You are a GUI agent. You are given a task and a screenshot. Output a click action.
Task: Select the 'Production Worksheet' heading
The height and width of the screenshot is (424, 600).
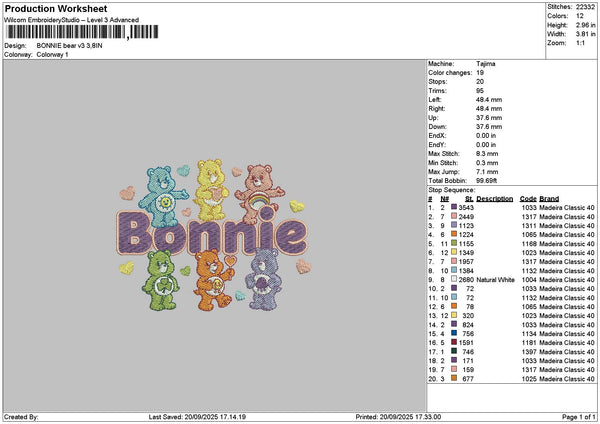click(x=56, y=8)
